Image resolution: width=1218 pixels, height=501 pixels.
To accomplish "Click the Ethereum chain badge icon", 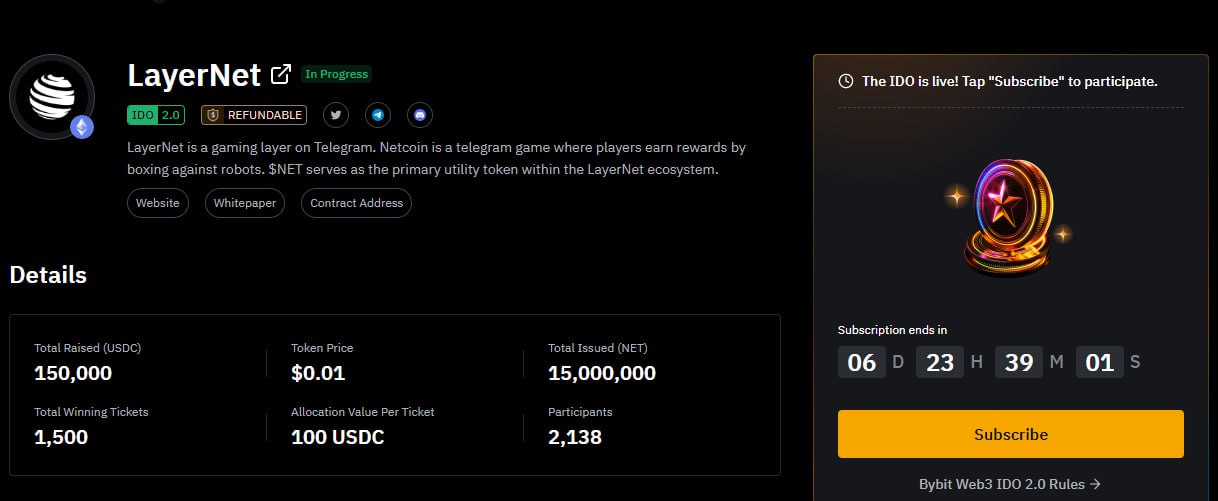I will coord(81,126).
